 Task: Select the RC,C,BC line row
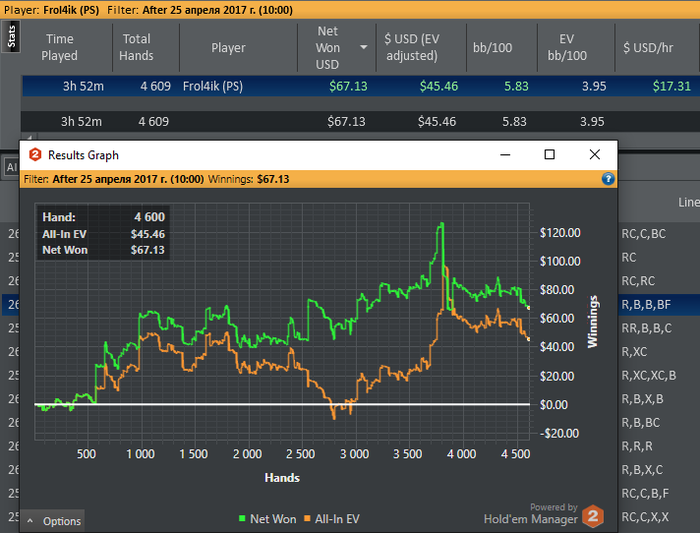coord(644,233)
